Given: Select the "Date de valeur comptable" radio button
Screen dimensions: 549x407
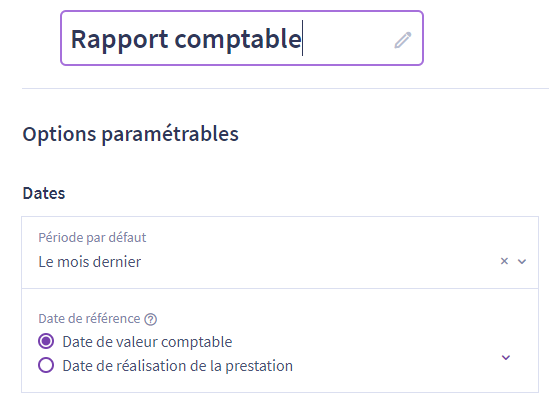Looking at the screenshot, I should (46, 341).
